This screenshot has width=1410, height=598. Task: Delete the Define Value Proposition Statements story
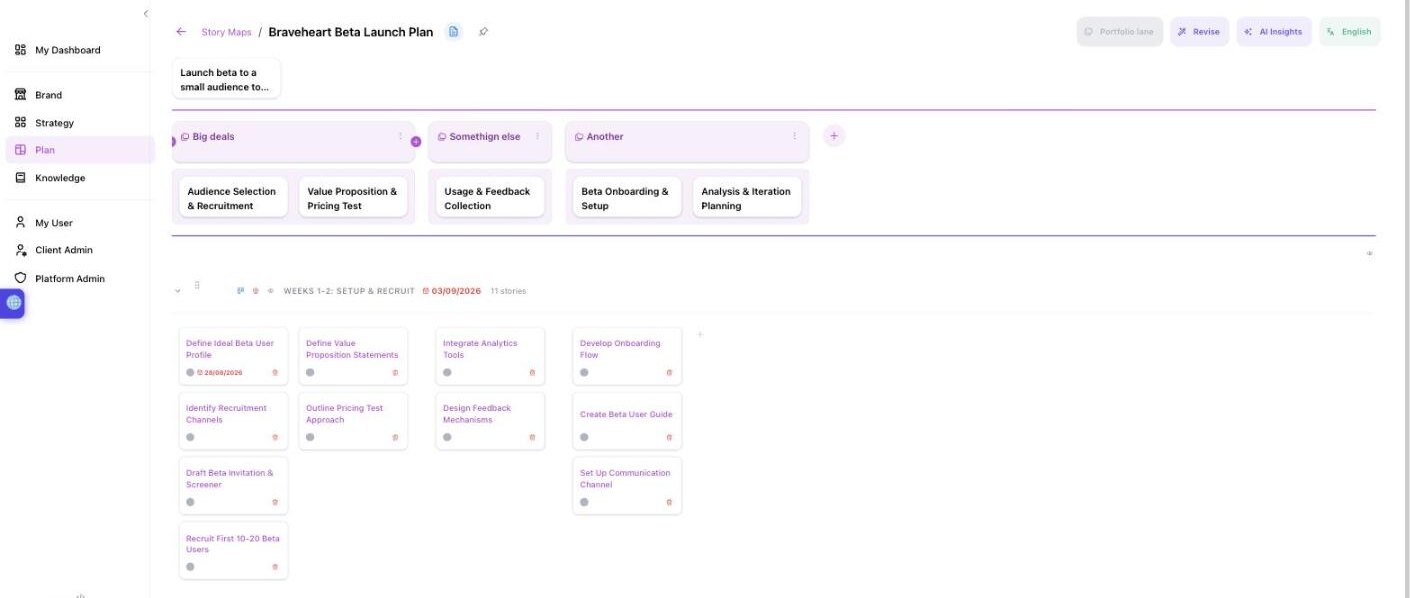[395, 373]
